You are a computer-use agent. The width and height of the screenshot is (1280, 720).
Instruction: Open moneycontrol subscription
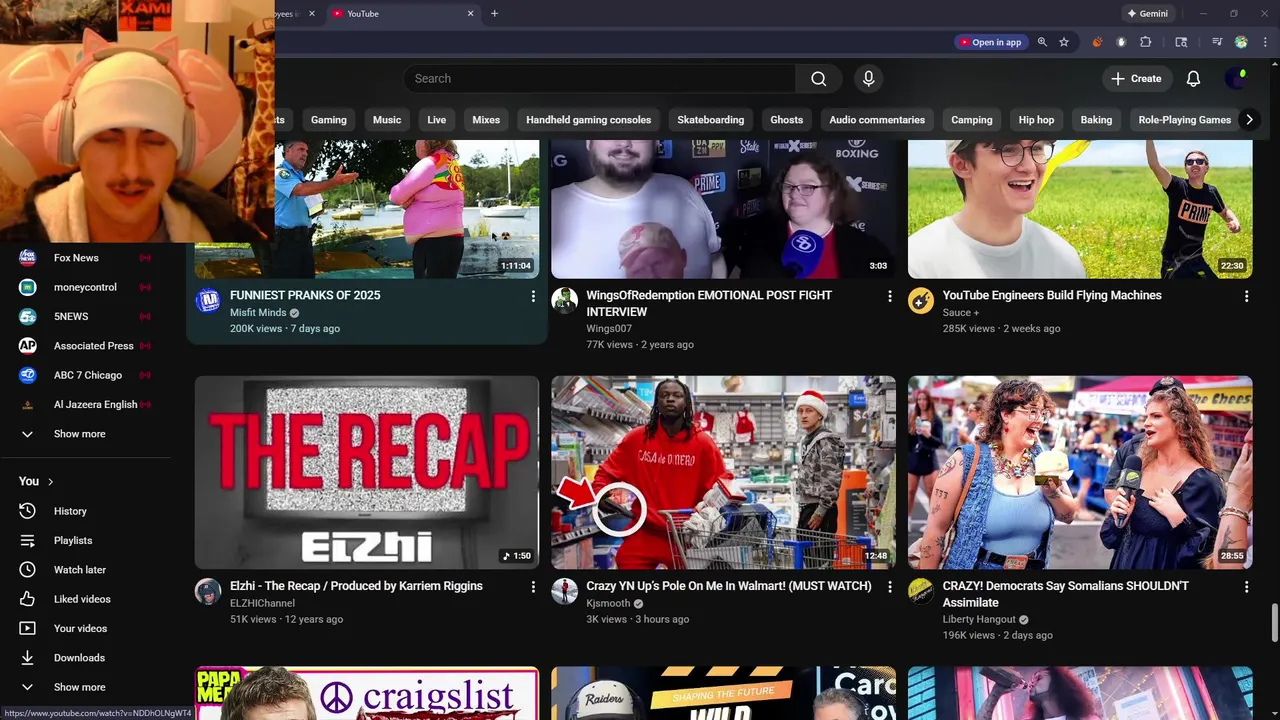pos(85,287)
